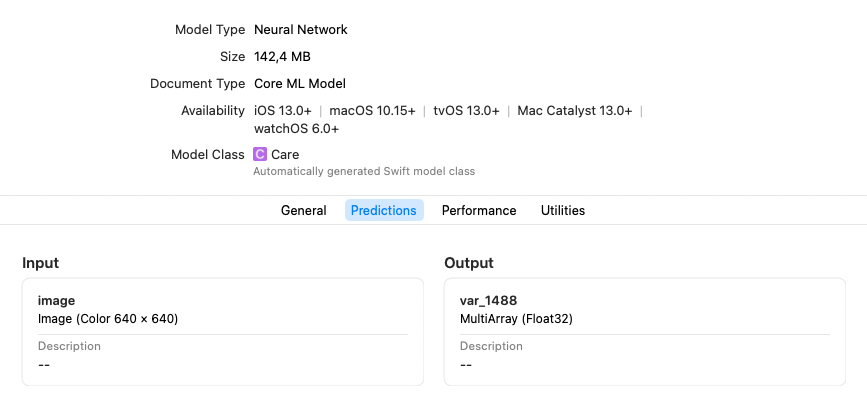The height and width of the screenshot is (407, 867).
Task: Click the iOS 13.0+ availability entry
Action: coord(283,111)
